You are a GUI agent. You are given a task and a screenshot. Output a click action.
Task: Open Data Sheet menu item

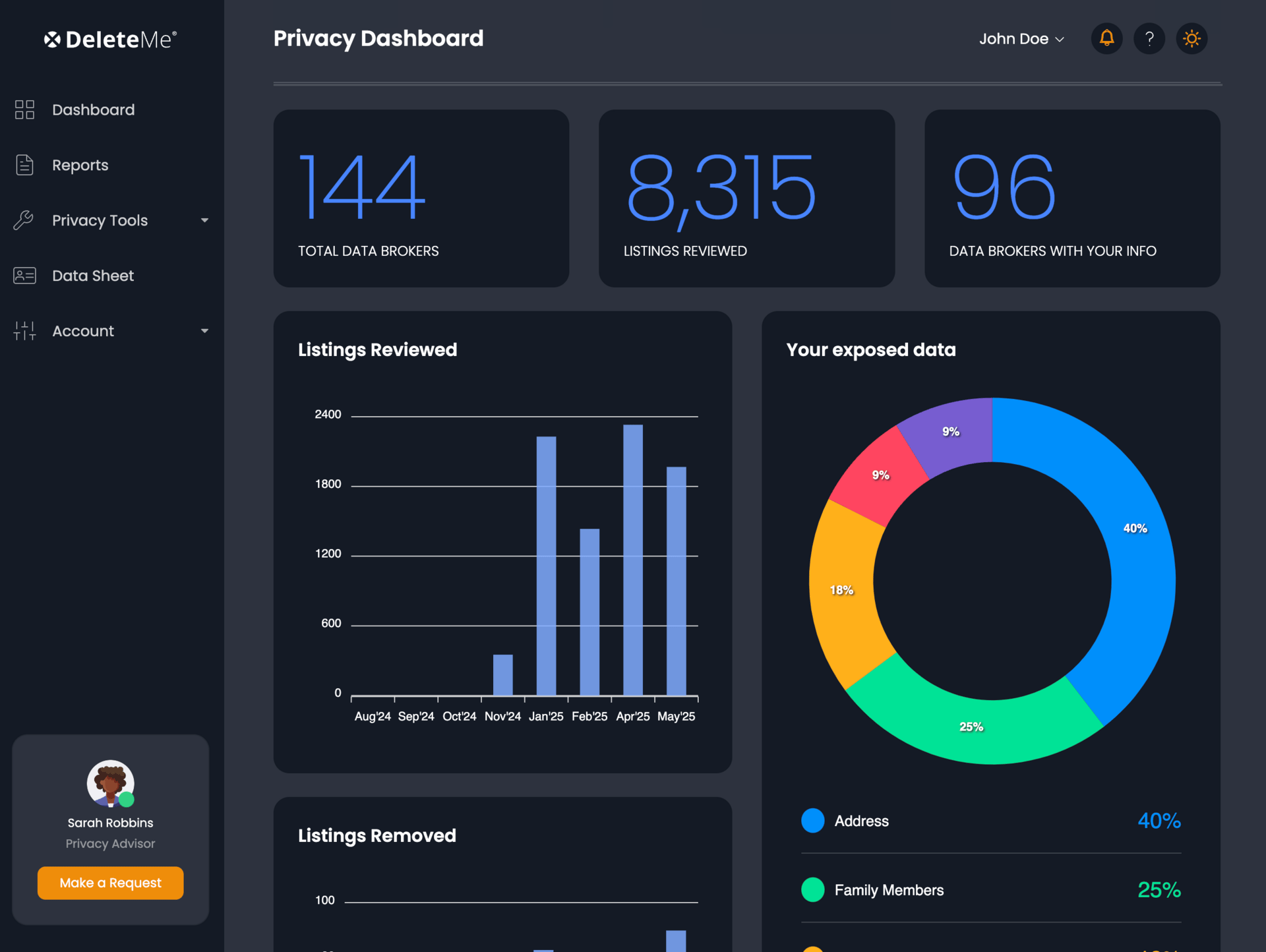click(x=92, y=276)
